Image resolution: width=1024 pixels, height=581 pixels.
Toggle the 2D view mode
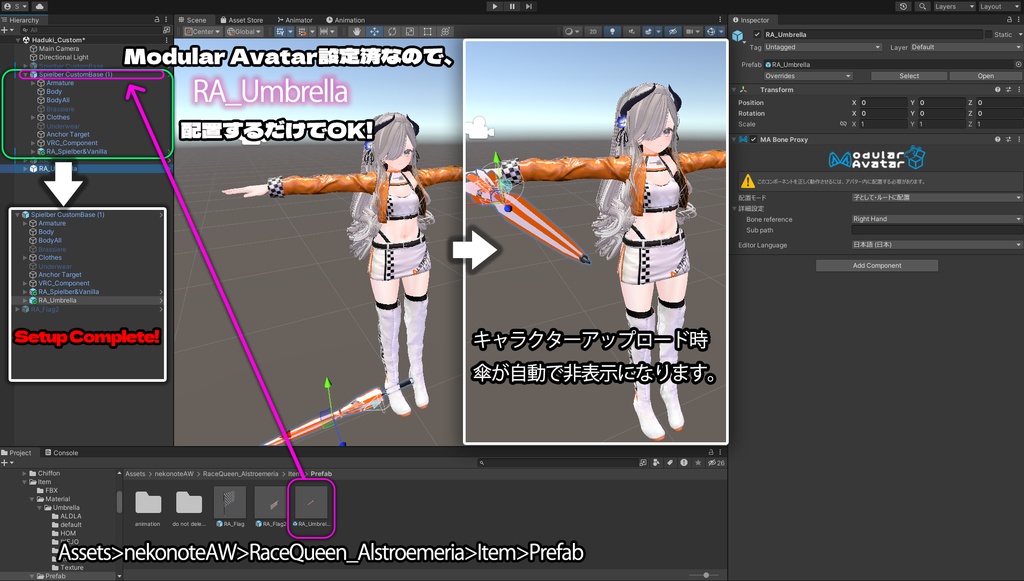pyautogui.click(x=593, y=31)
